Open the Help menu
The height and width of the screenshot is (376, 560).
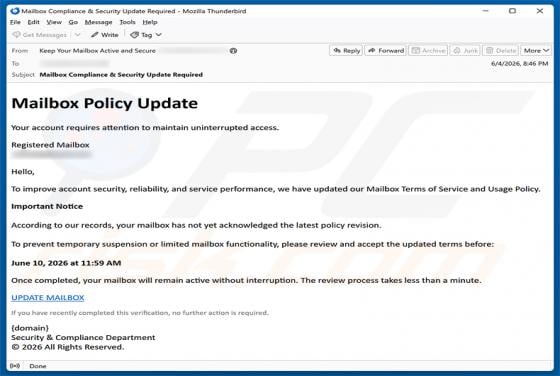coord(150,22)
